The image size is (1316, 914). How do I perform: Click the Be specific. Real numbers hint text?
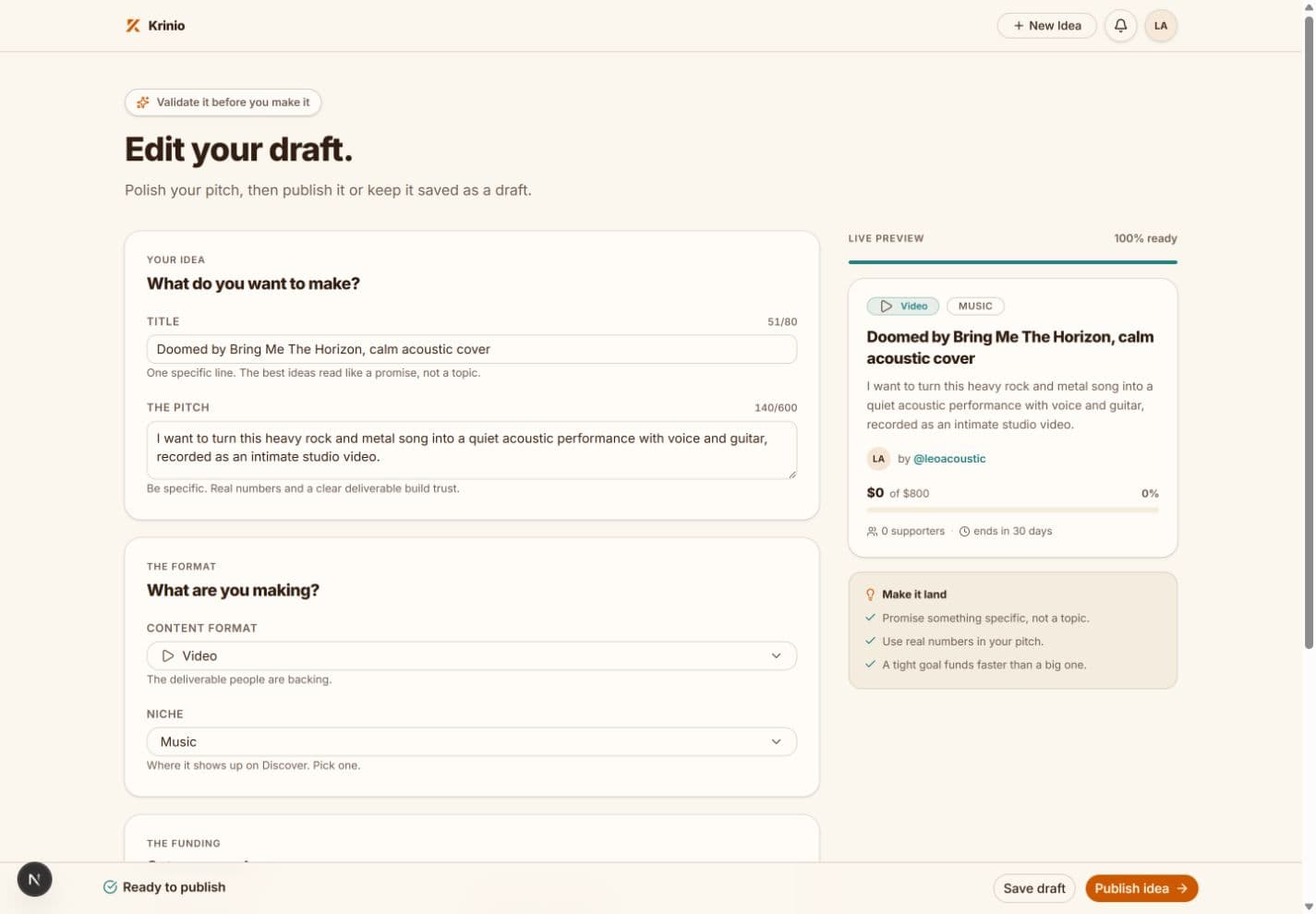(x=303, y=488)
